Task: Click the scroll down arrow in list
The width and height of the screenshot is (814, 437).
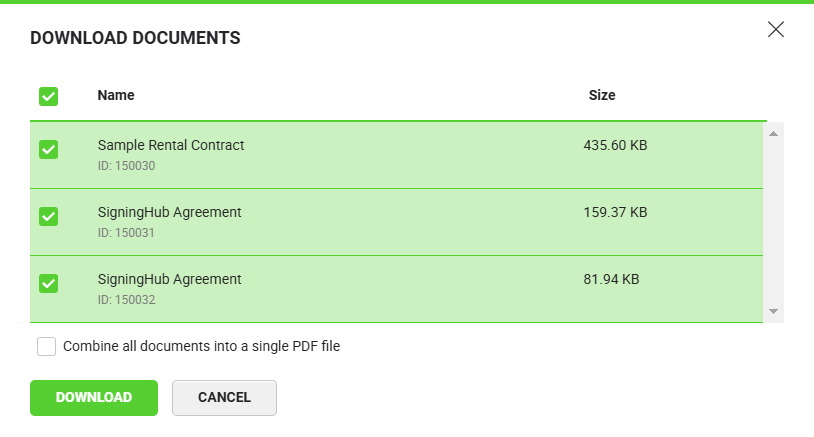Action: (773, 312)
